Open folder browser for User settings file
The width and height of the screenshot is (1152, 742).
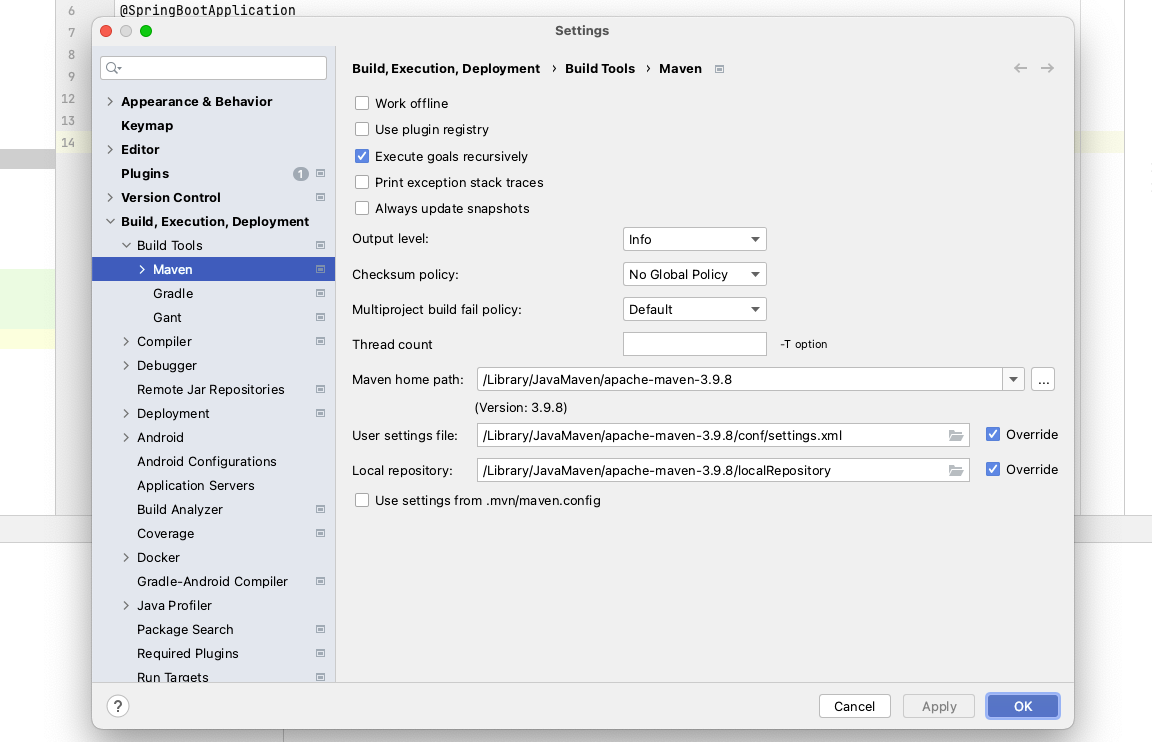955,436
